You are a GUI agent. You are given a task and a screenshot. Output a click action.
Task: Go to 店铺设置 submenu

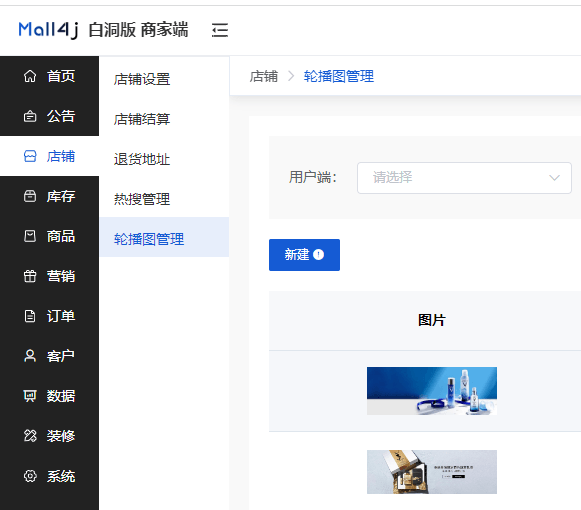tap(164, 79)
